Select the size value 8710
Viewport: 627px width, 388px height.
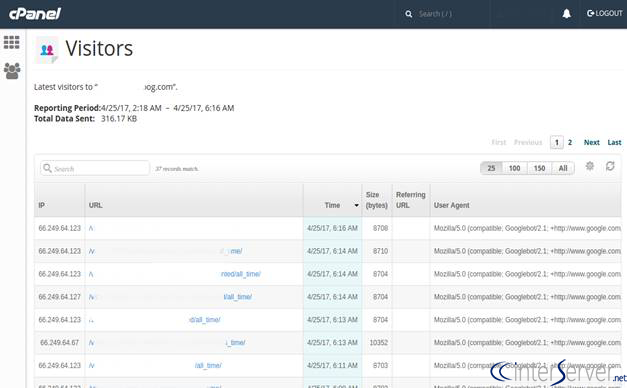(x=380, y=251)
